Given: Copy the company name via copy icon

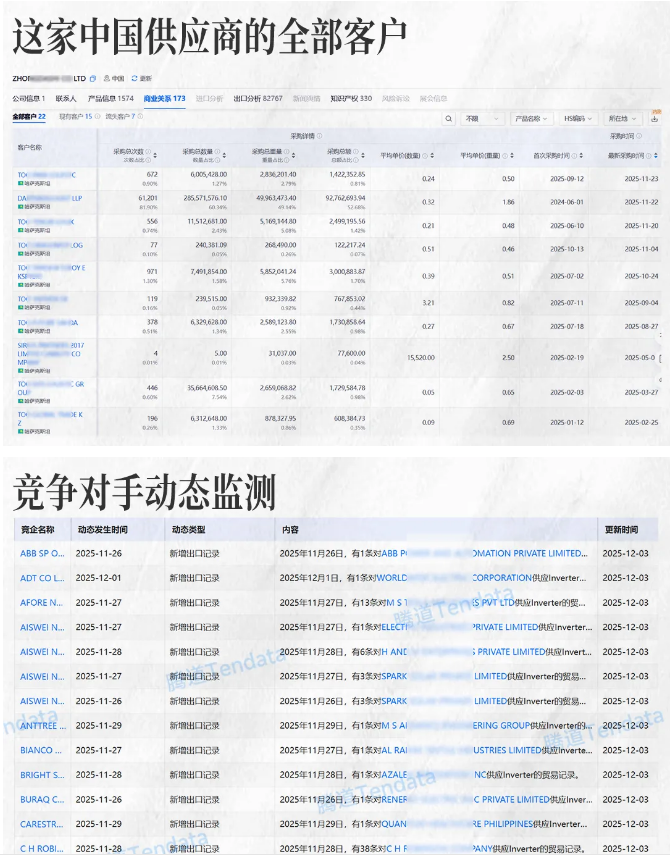Looking at the screenshot, I should pyautogui.click(x=93, y=78).
